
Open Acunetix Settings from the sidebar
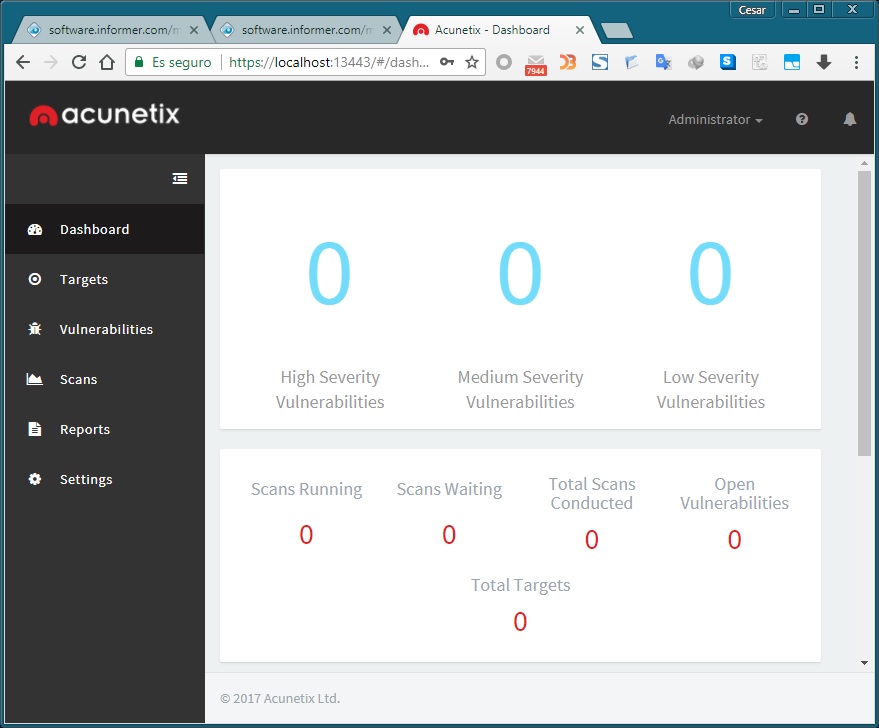[86, 479]
